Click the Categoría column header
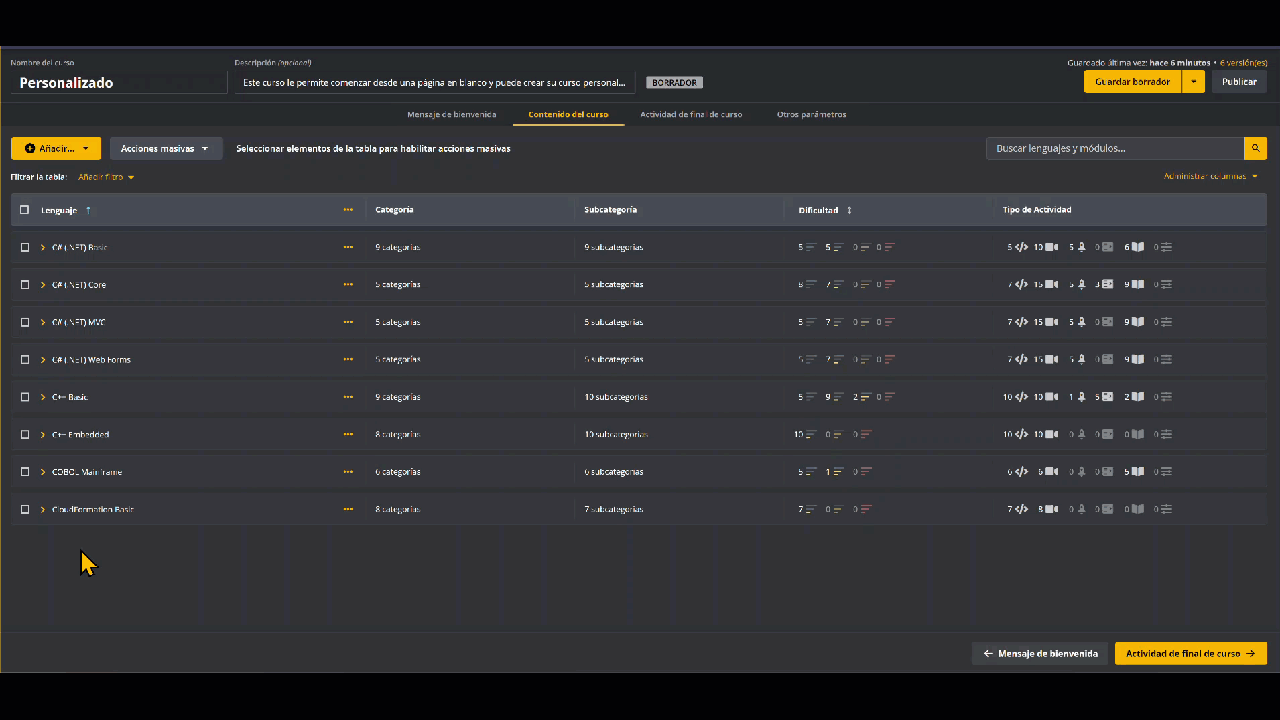This screenshot has width=1280, height=720. [x=394, y=210]
